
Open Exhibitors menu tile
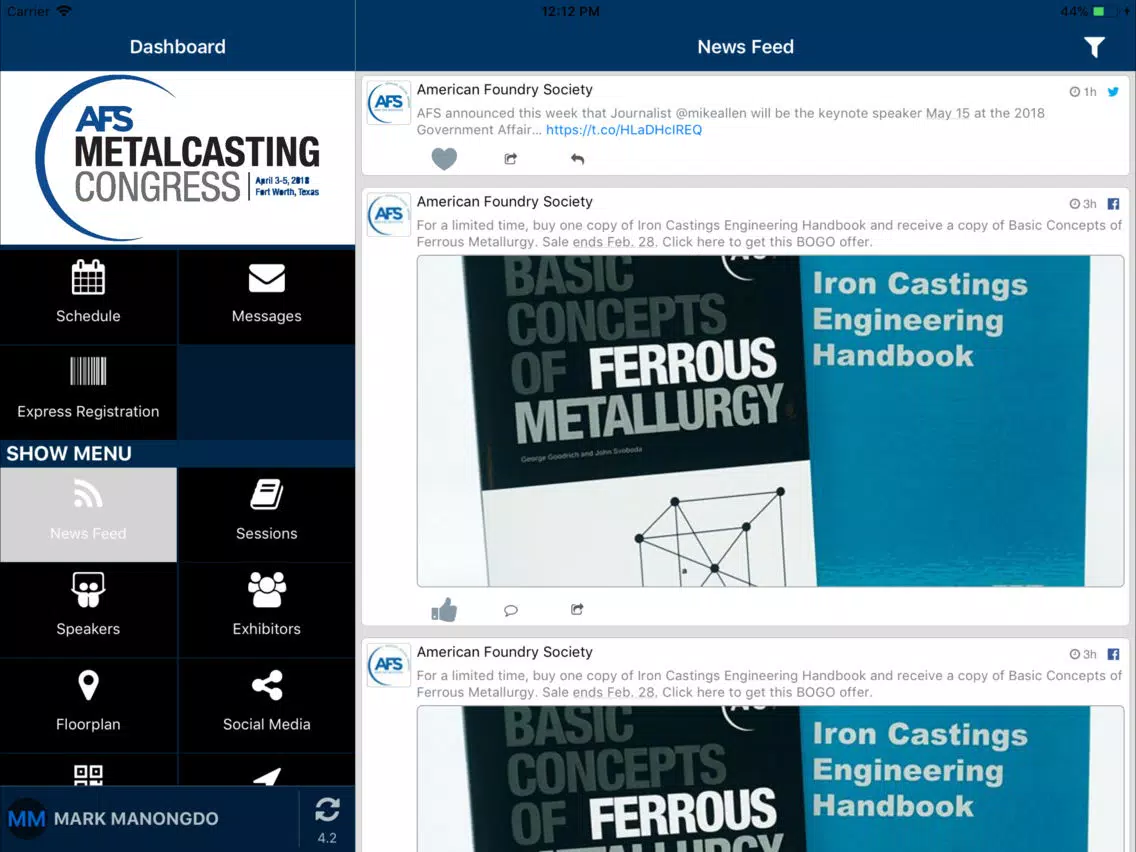(x=267, y=610)
